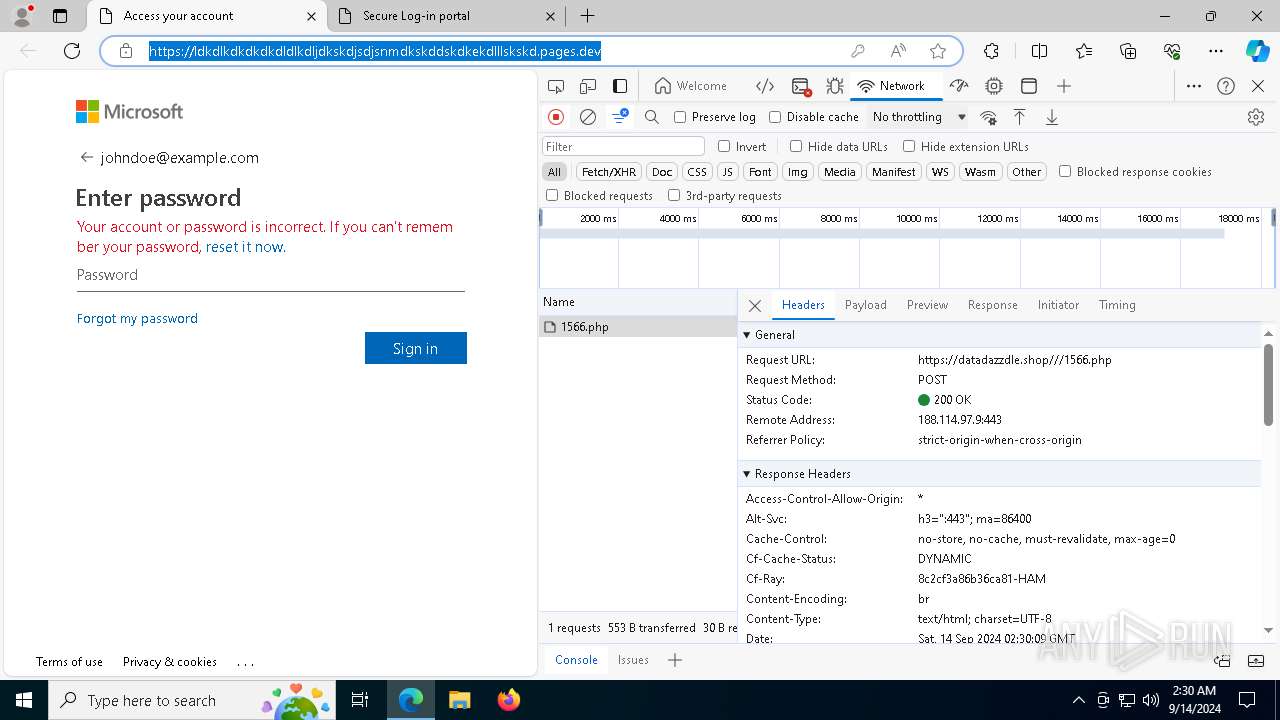Open the Performance tool icon
This screenshot has height=720, width=1280.
(x=959, y=86)
